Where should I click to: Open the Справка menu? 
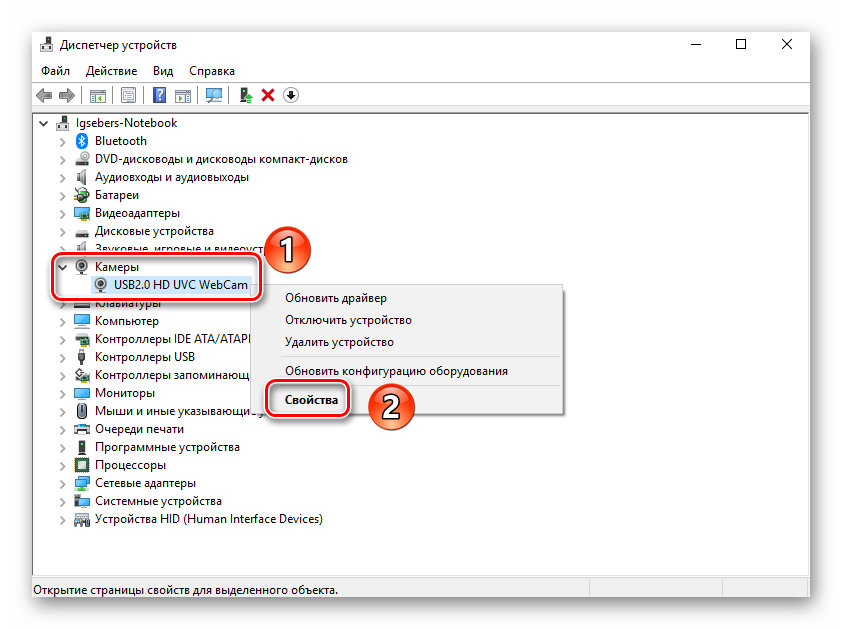tap(211, 71)
